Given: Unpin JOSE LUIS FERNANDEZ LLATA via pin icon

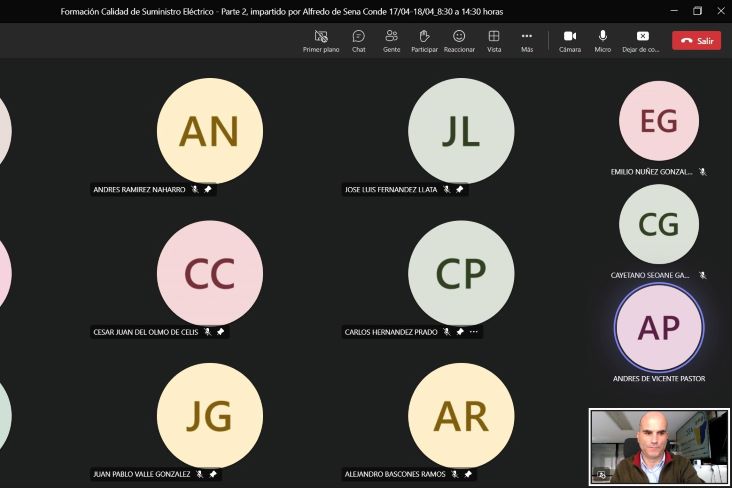Looking at the screenshot, I should (459, 189).
